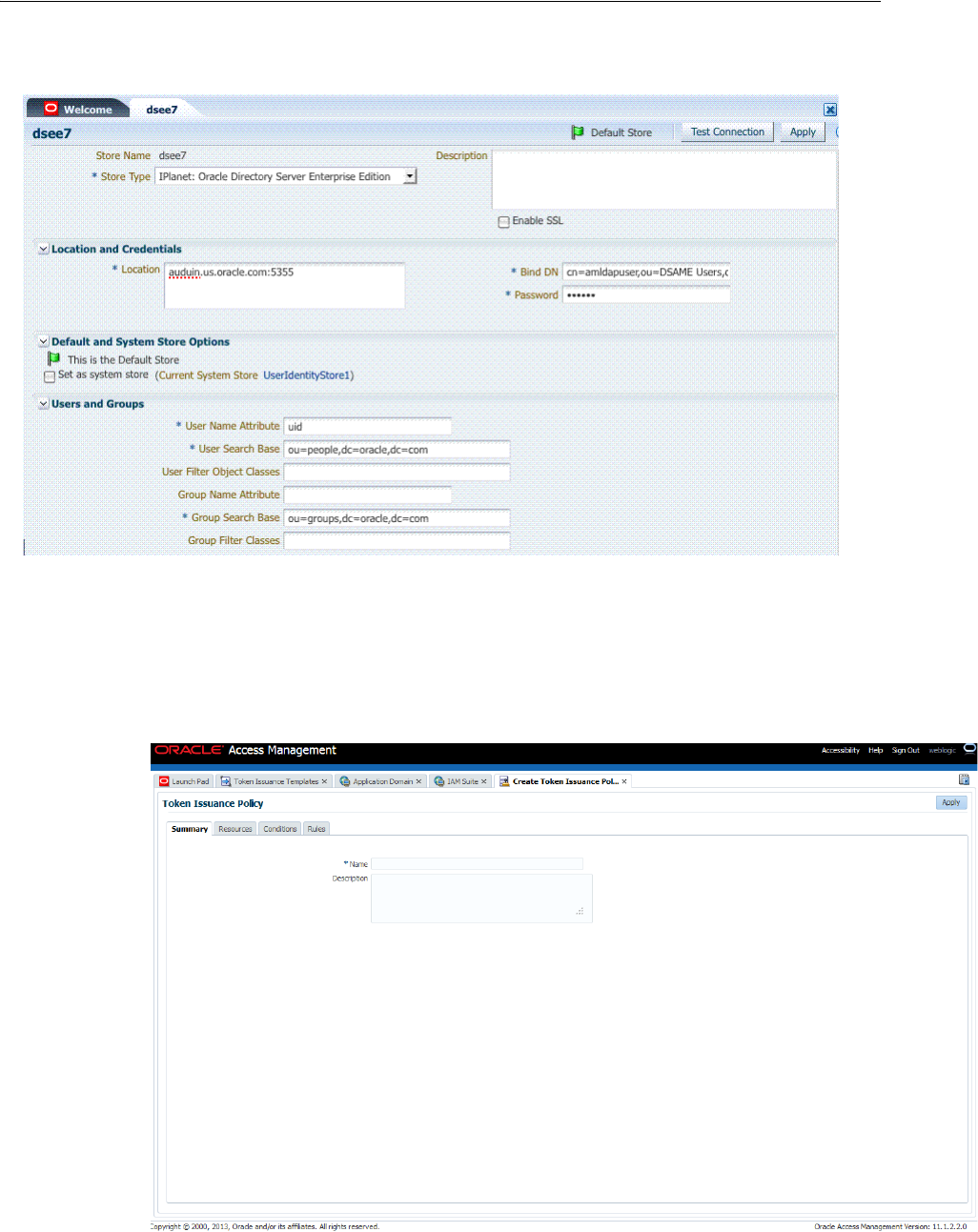This screenshot has width=978, height=1232.
Task: Click the weblogic user name
Action: click(943, 751)
